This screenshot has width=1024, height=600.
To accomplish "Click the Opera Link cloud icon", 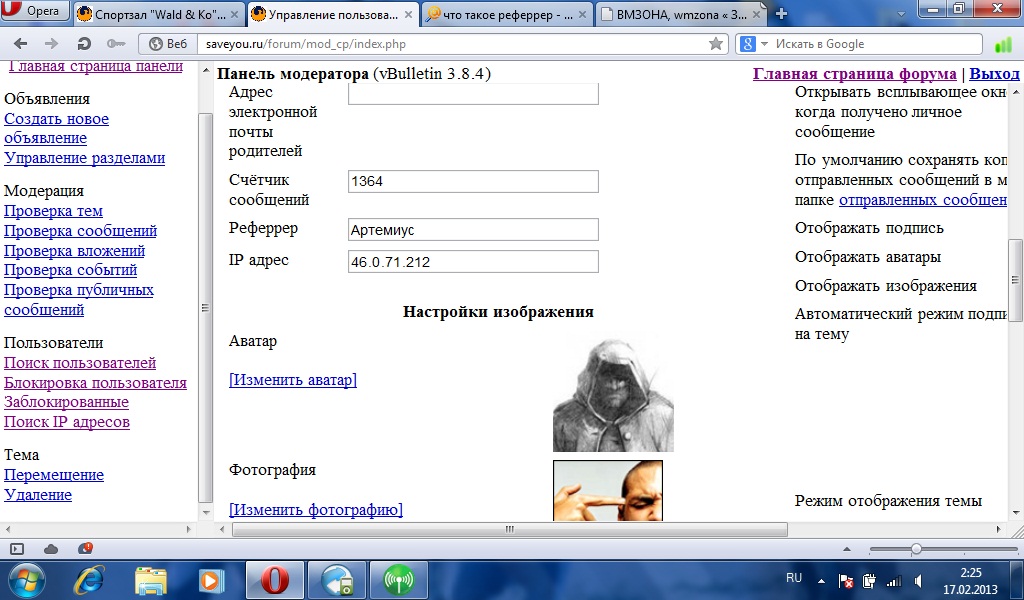I will point(50,549).
